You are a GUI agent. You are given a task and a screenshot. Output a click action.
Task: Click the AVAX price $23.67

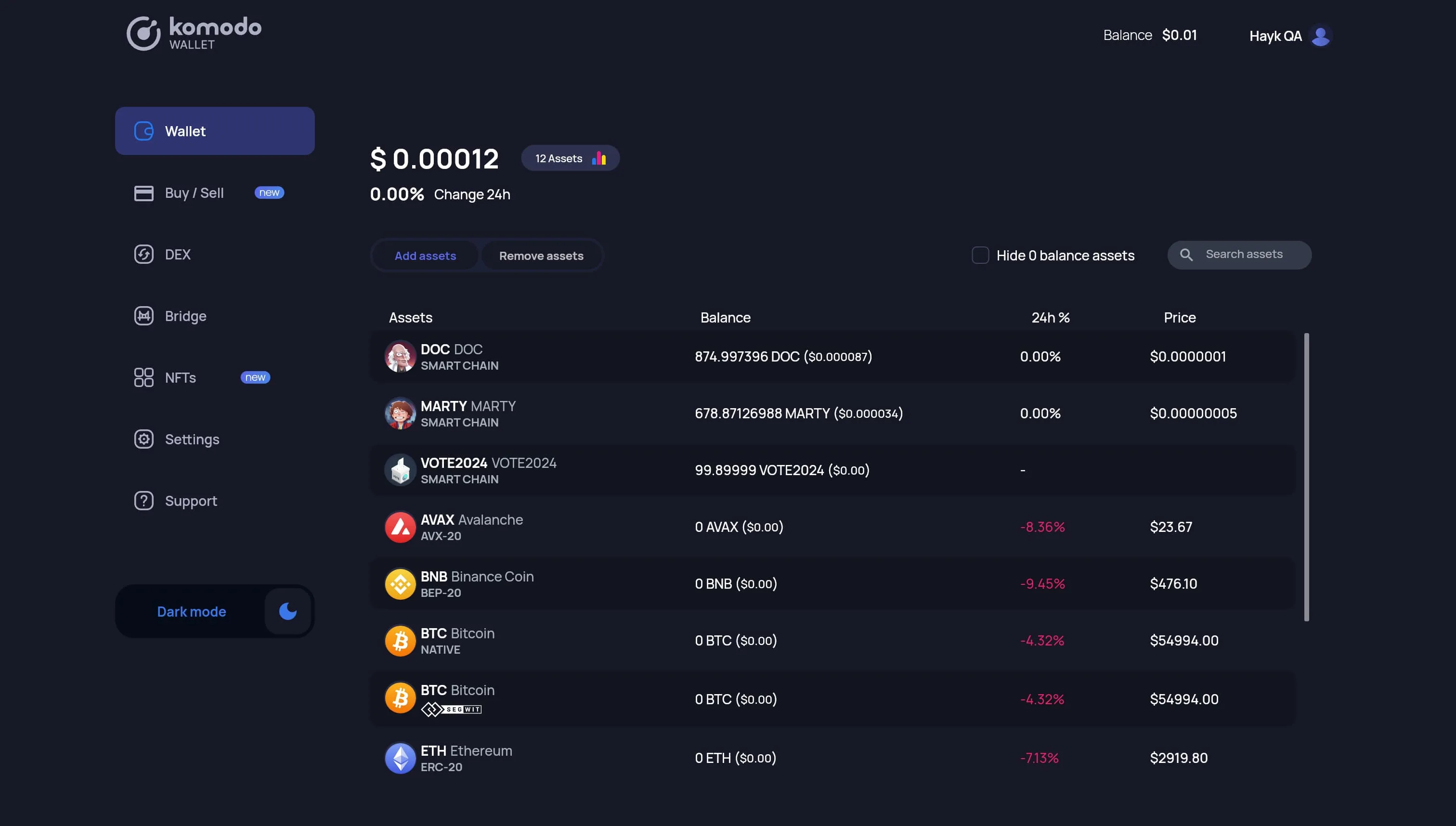coord(1170,527)
